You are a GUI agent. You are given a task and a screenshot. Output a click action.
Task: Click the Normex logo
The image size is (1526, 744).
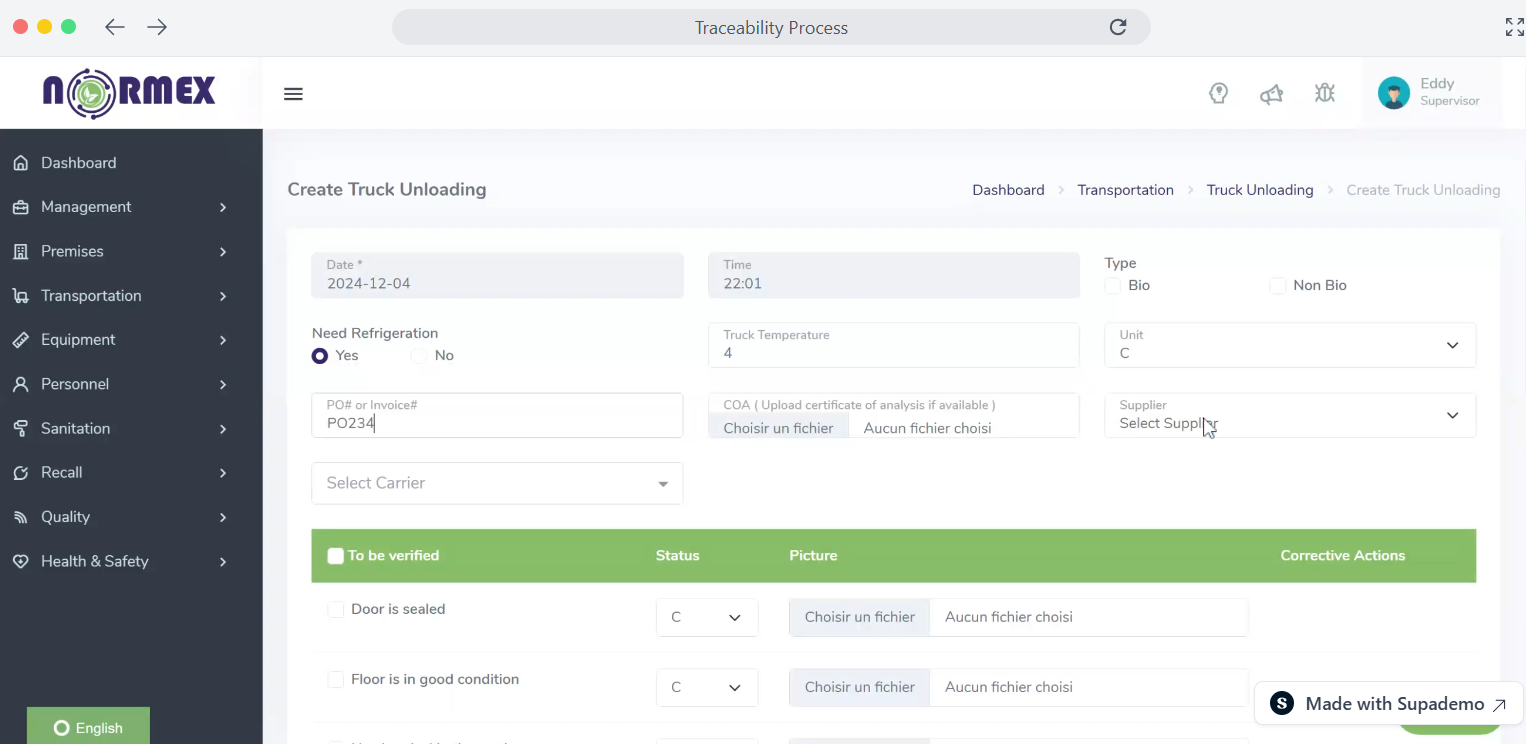(x=129, y=93)
